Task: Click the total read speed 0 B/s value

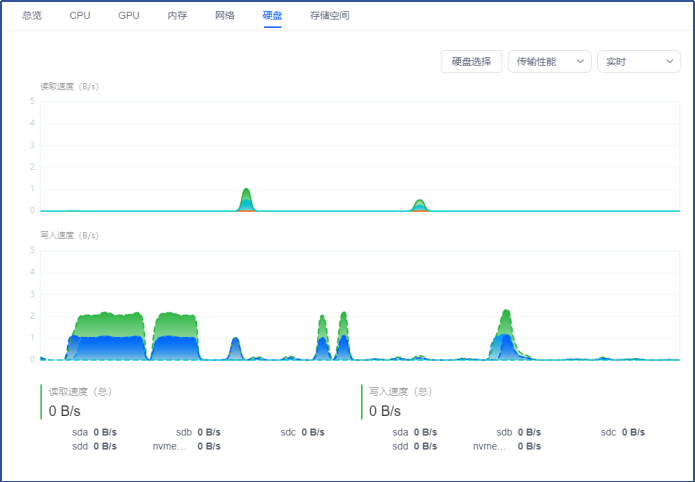Action: (x=64, y=411)
